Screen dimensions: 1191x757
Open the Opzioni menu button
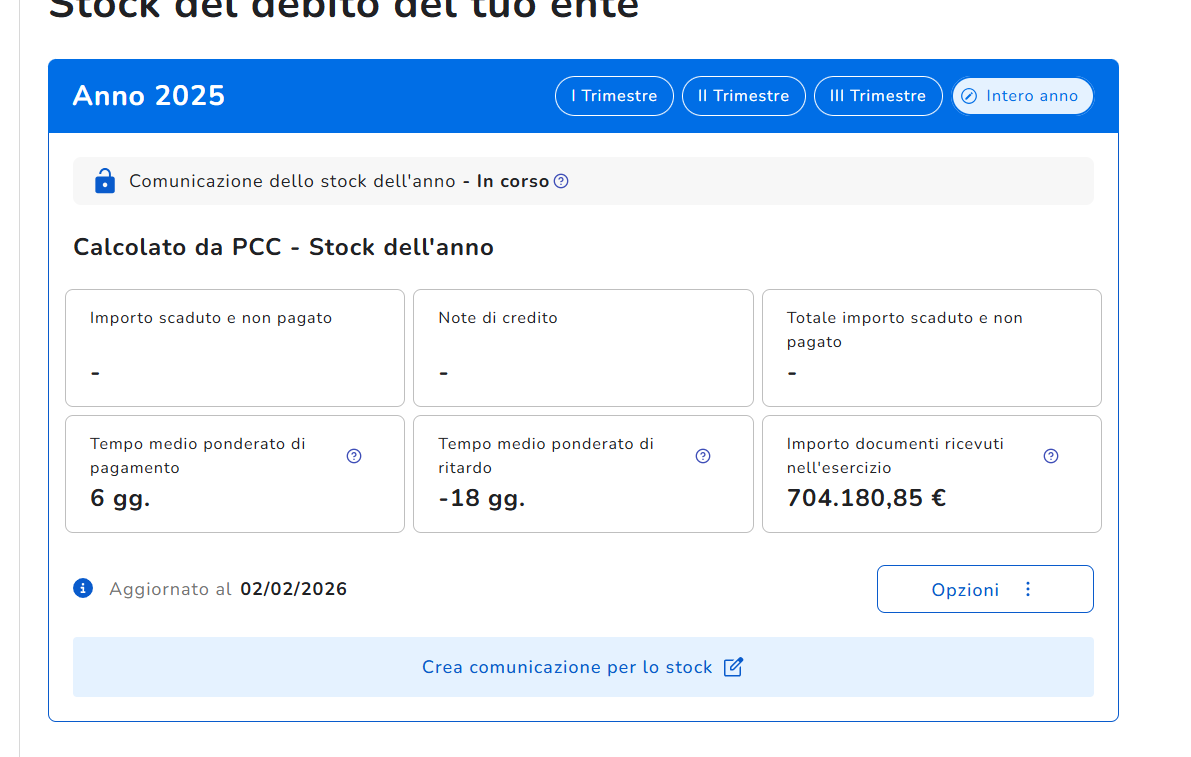click(x=966, y=589)
